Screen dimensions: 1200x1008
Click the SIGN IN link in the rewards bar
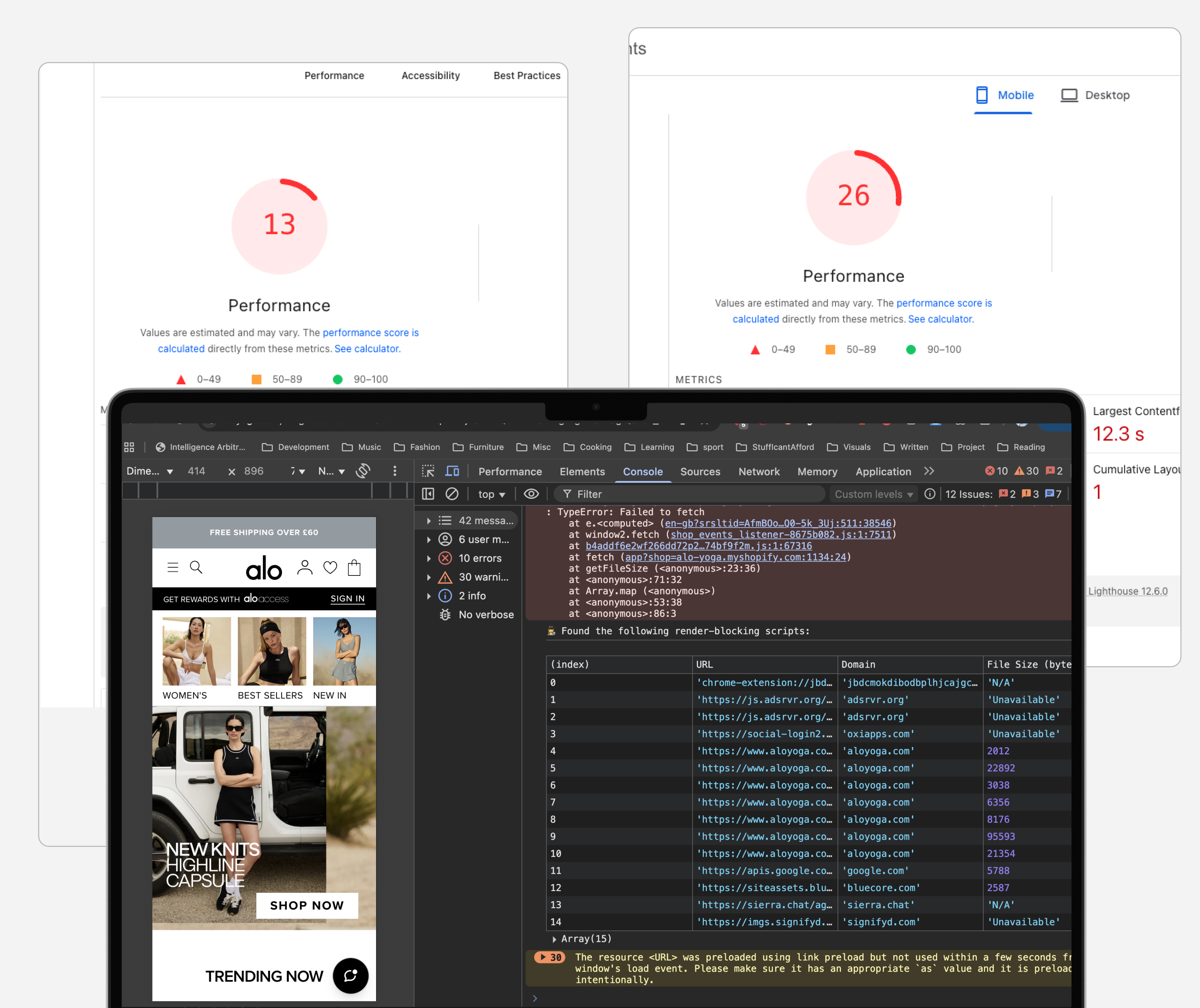(347, 598)
